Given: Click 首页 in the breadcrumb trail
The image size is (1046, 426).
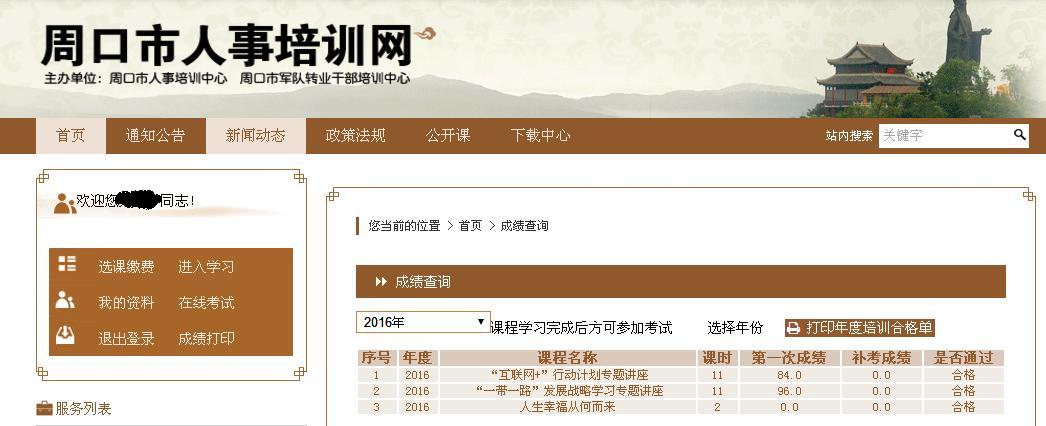Looking at the screenshot, I should [470, 226].
